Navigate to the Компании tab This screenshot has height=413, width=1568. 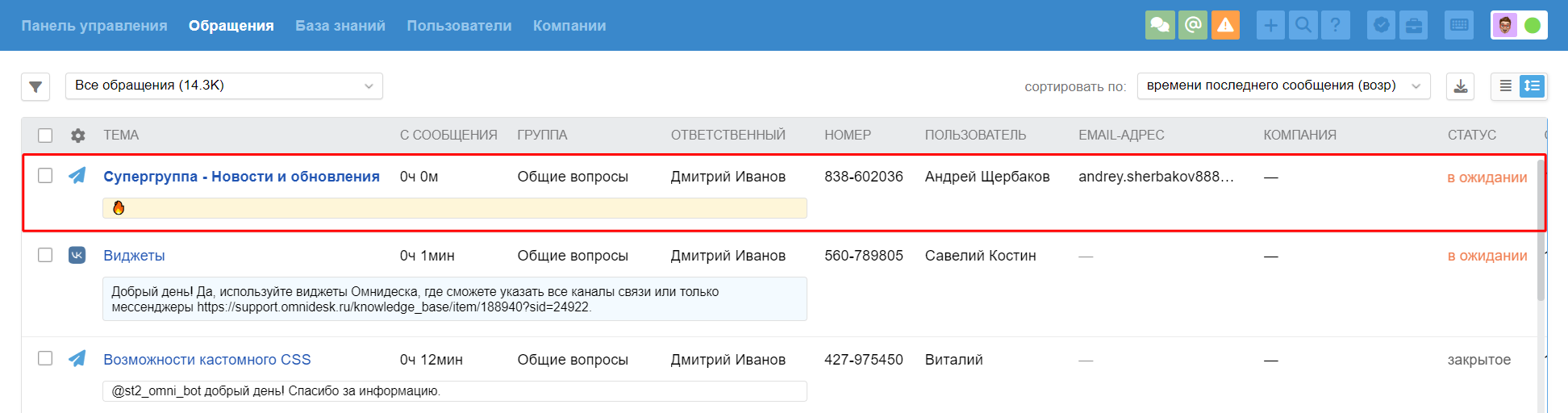(569, 26)
